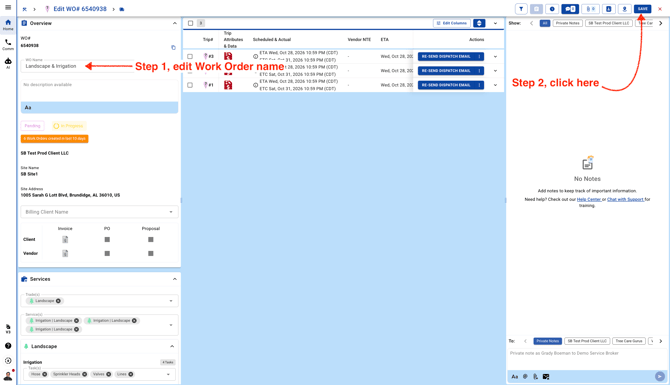Open the attachments paperclip button in top toolbar
This screenshot has width=670, height=385.
(x=590, y=9)
